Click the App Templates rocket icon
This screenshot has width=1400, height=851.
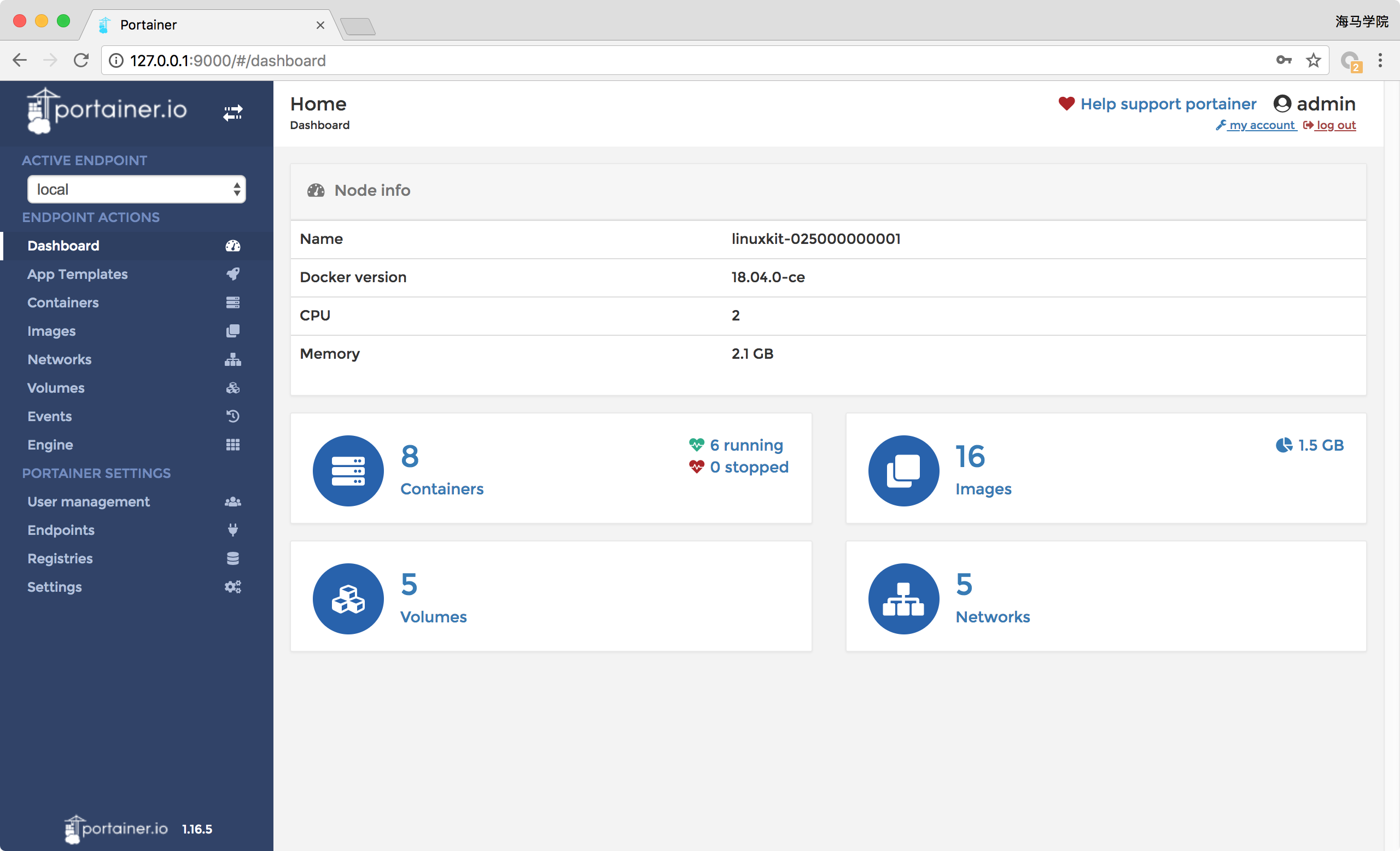click(232, 274)
